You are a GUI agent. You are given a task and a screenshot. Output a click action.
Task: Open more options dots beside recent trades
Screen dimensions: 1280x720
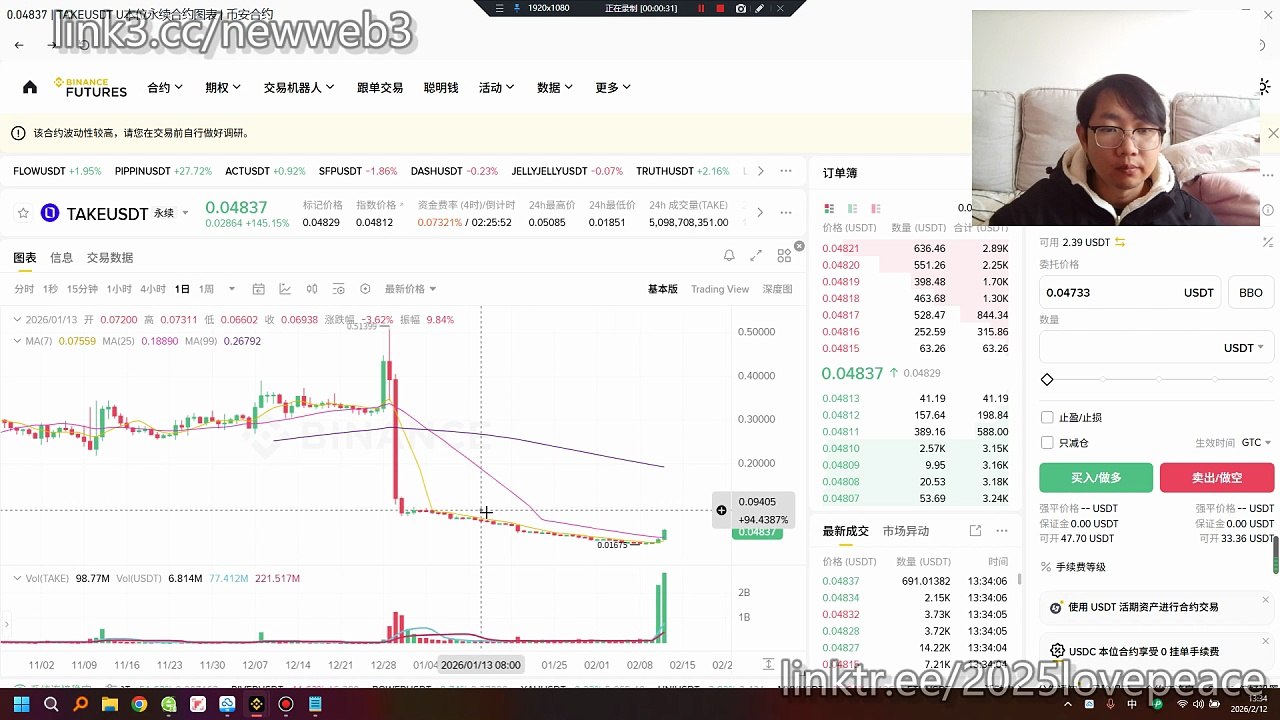click(1002, 531)
